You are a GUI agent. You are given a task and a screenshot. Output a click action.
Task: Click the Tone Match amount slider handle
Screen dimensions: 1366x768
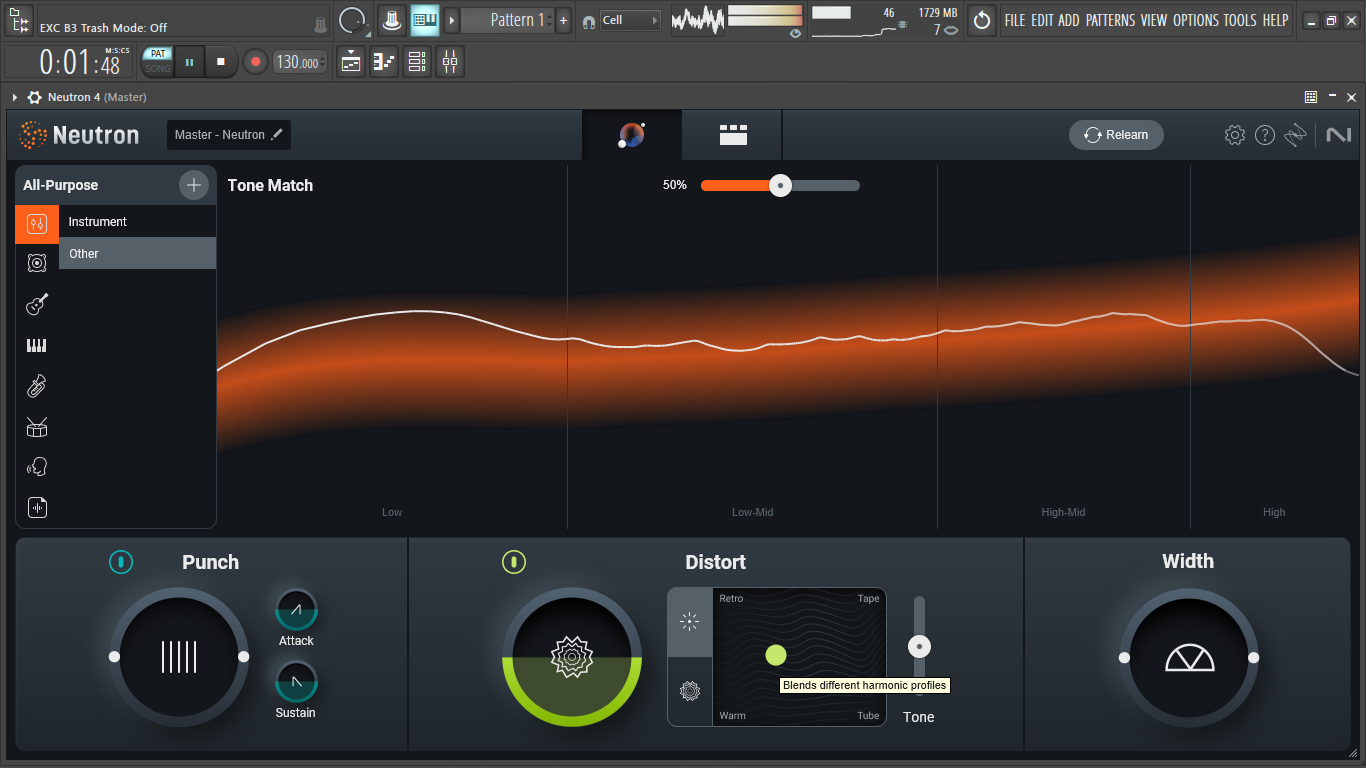click(x=780, y=185)
